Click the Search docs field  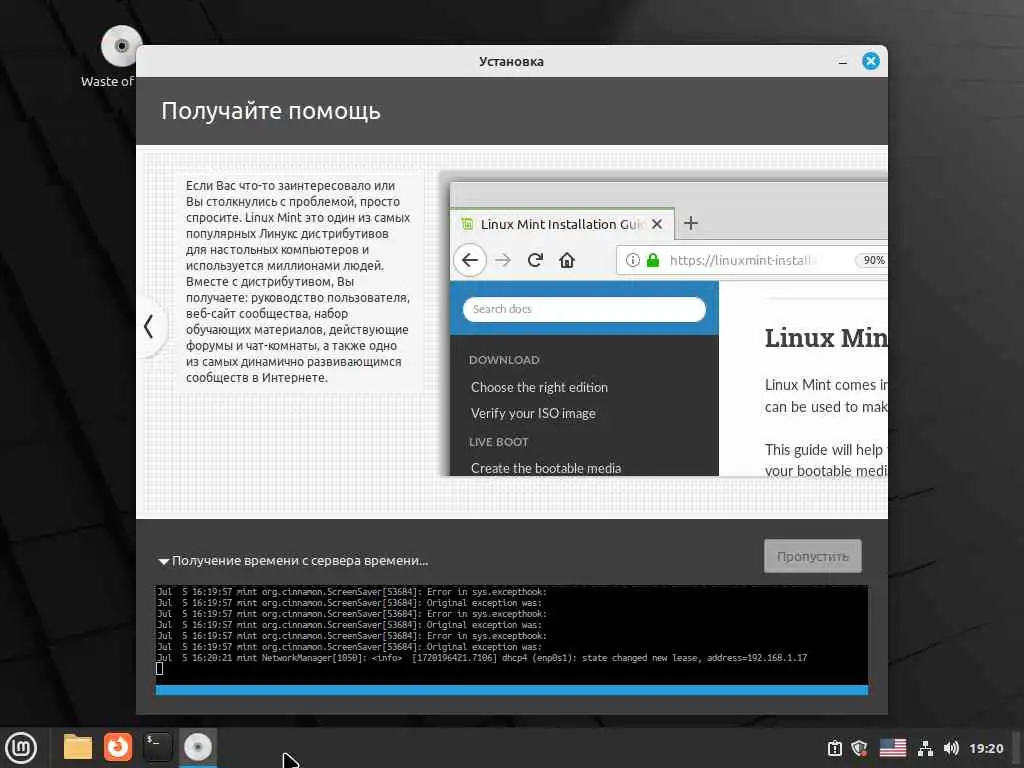[x=584, y=309]
